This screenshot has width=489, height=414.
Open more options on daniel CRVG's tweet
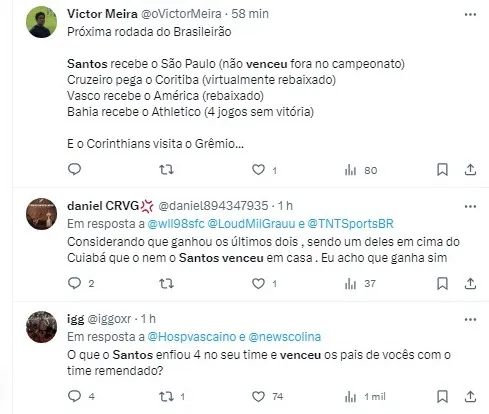coord(470,207)
